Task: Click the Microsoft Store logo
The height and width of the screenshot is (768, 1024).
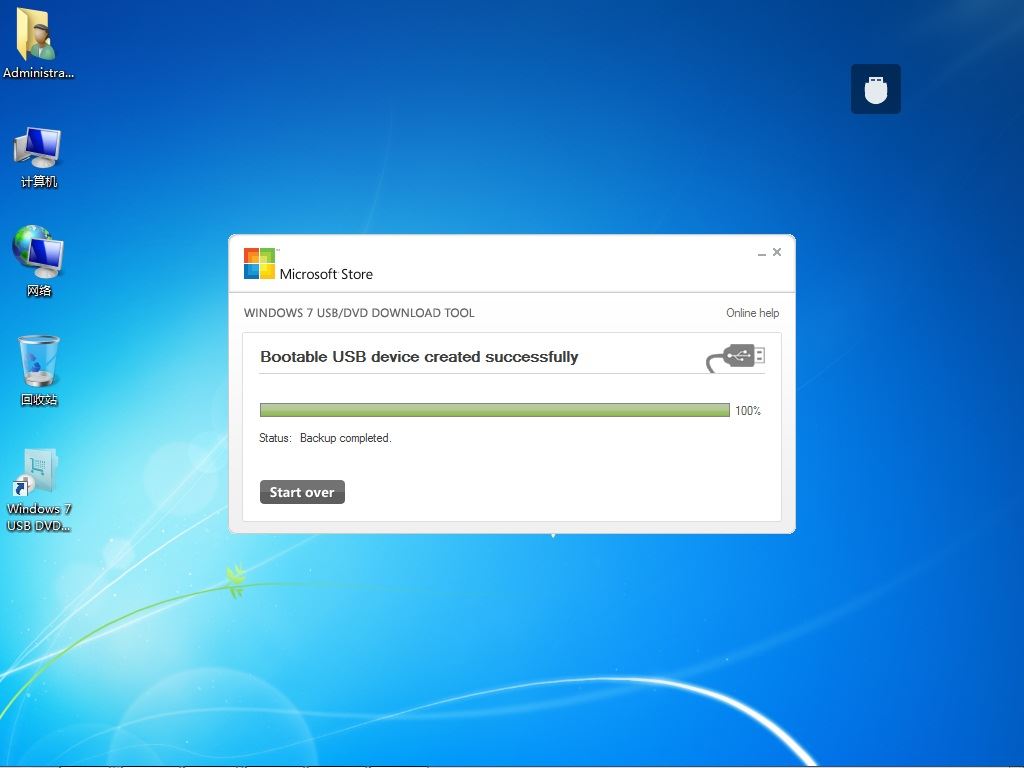Action: point(259,263)
